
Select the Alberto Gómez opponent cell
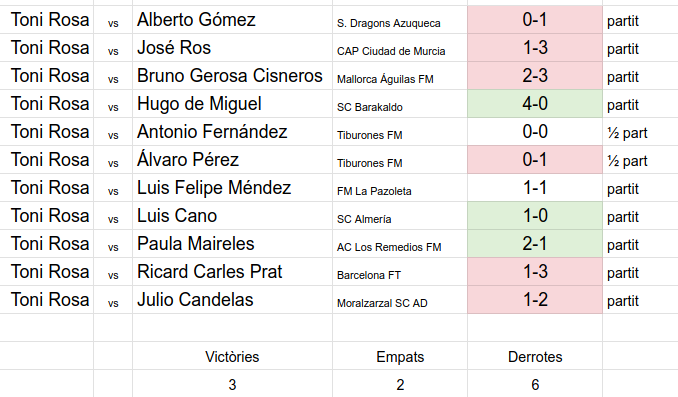[x=232, y=19]
